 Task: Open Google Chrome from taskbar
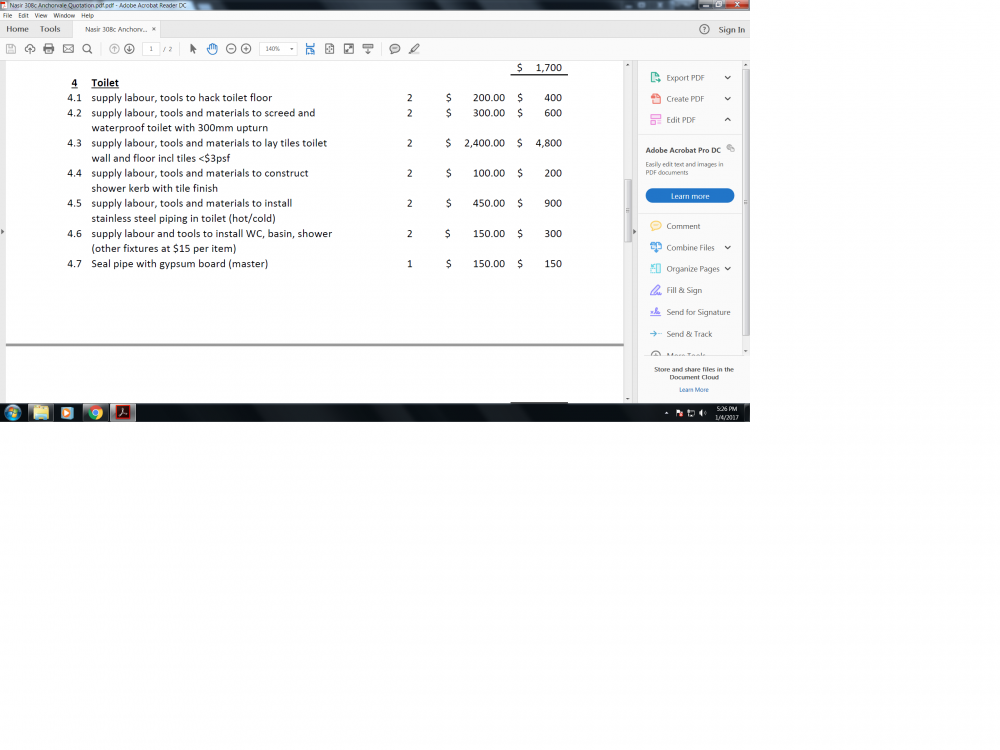point(96,413)
